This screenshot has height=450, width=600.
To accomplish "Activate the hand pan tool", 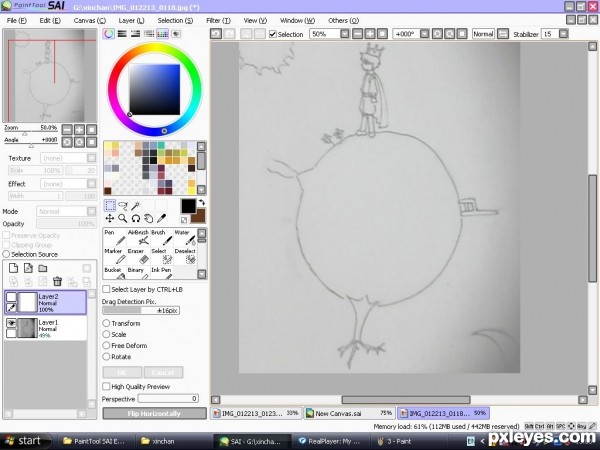I will tap(148, 218).
